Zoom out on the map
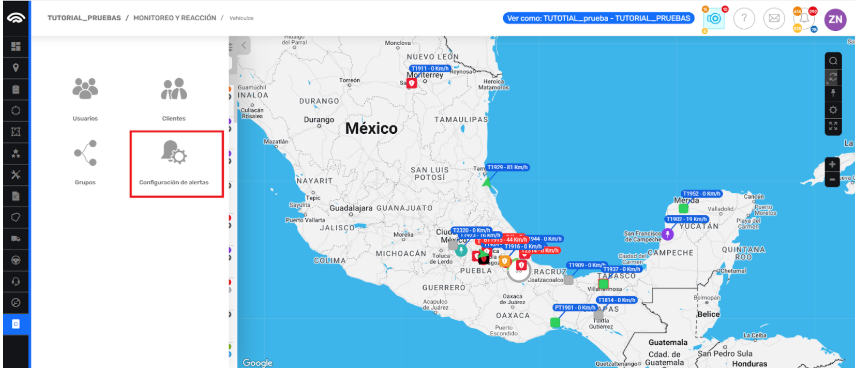 click(832, 179)
